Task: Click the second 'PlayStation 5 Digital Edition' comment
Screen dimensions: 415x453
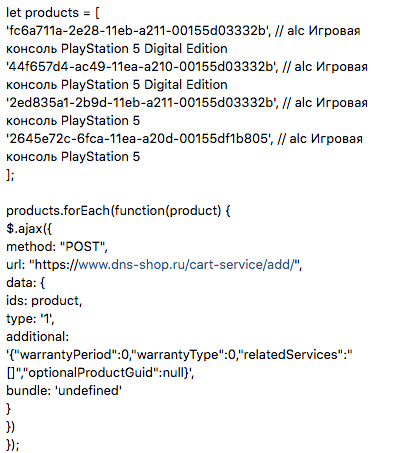Action: click(x=144, y=85)
